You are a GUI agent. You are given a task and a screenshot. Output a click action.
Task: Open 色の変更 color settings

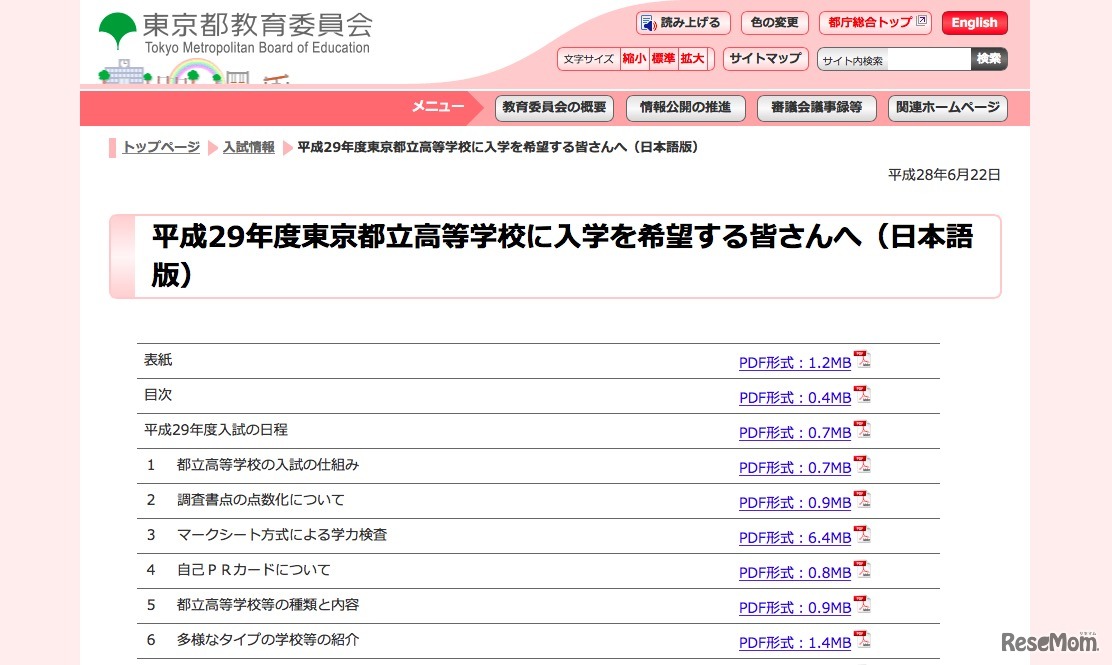[774, 23]
